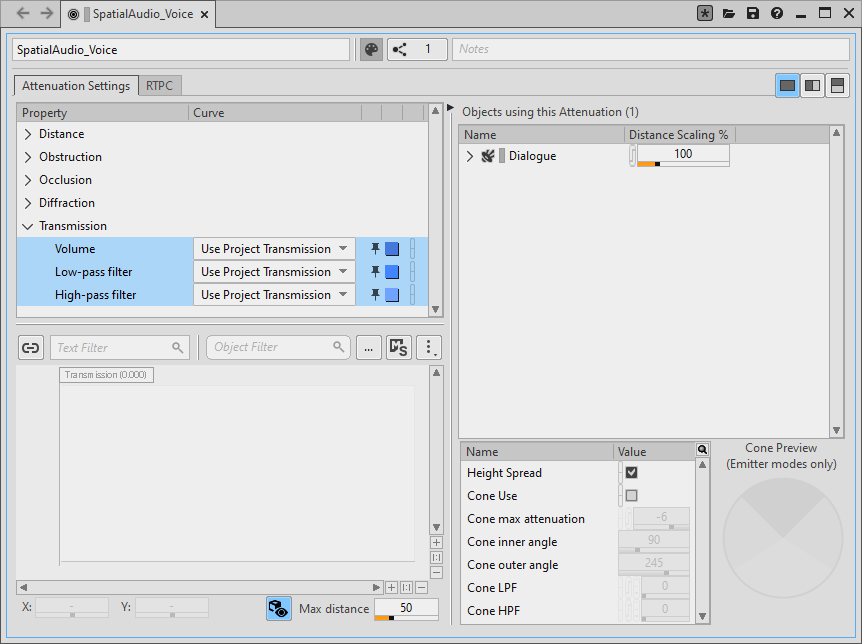Click vertical zoom-in plus button of graph
862x644 pixels.
coord(436,542)
